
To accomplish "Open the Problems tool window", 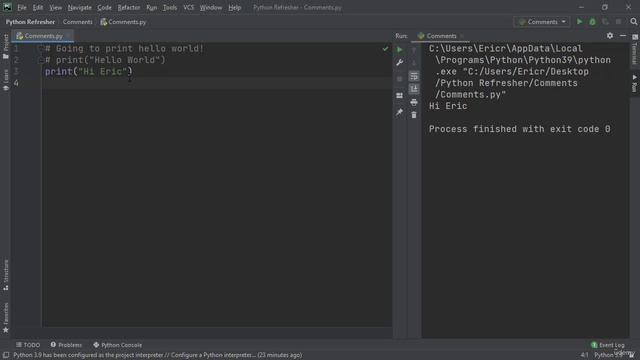I will tap(66, 345).
